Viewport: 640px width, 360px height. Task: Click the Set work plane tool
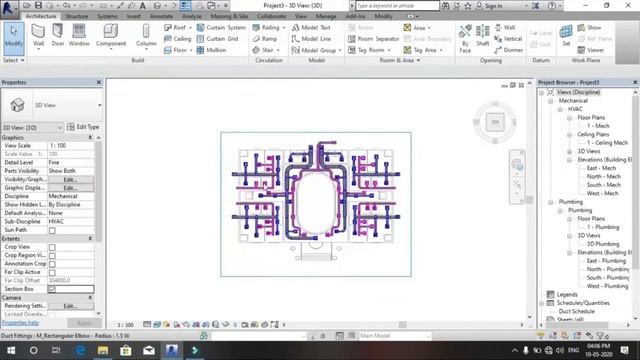pos(566,36)
